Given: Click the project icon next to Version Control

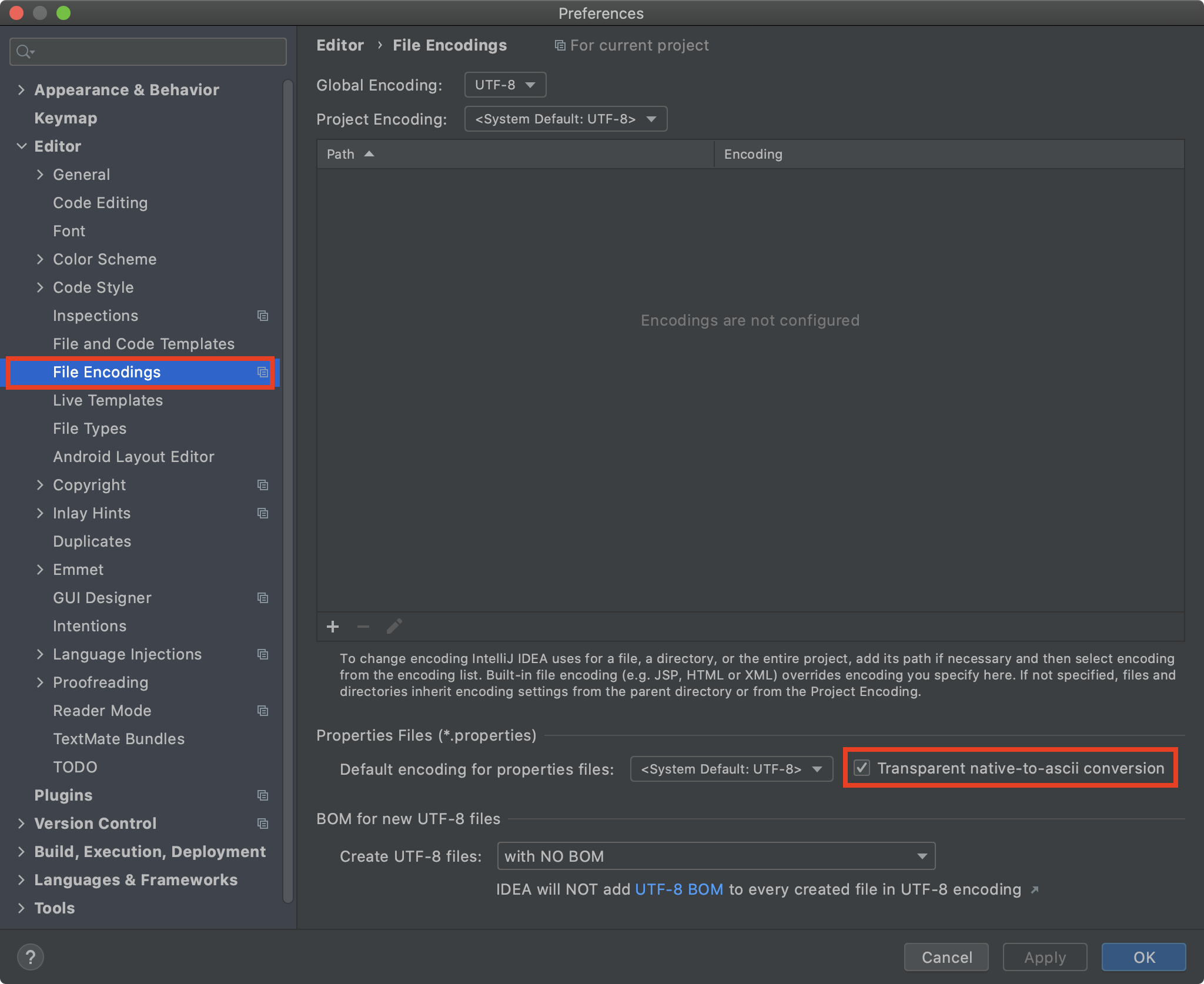Looking at the screenshot, I should tap(263, 824).
